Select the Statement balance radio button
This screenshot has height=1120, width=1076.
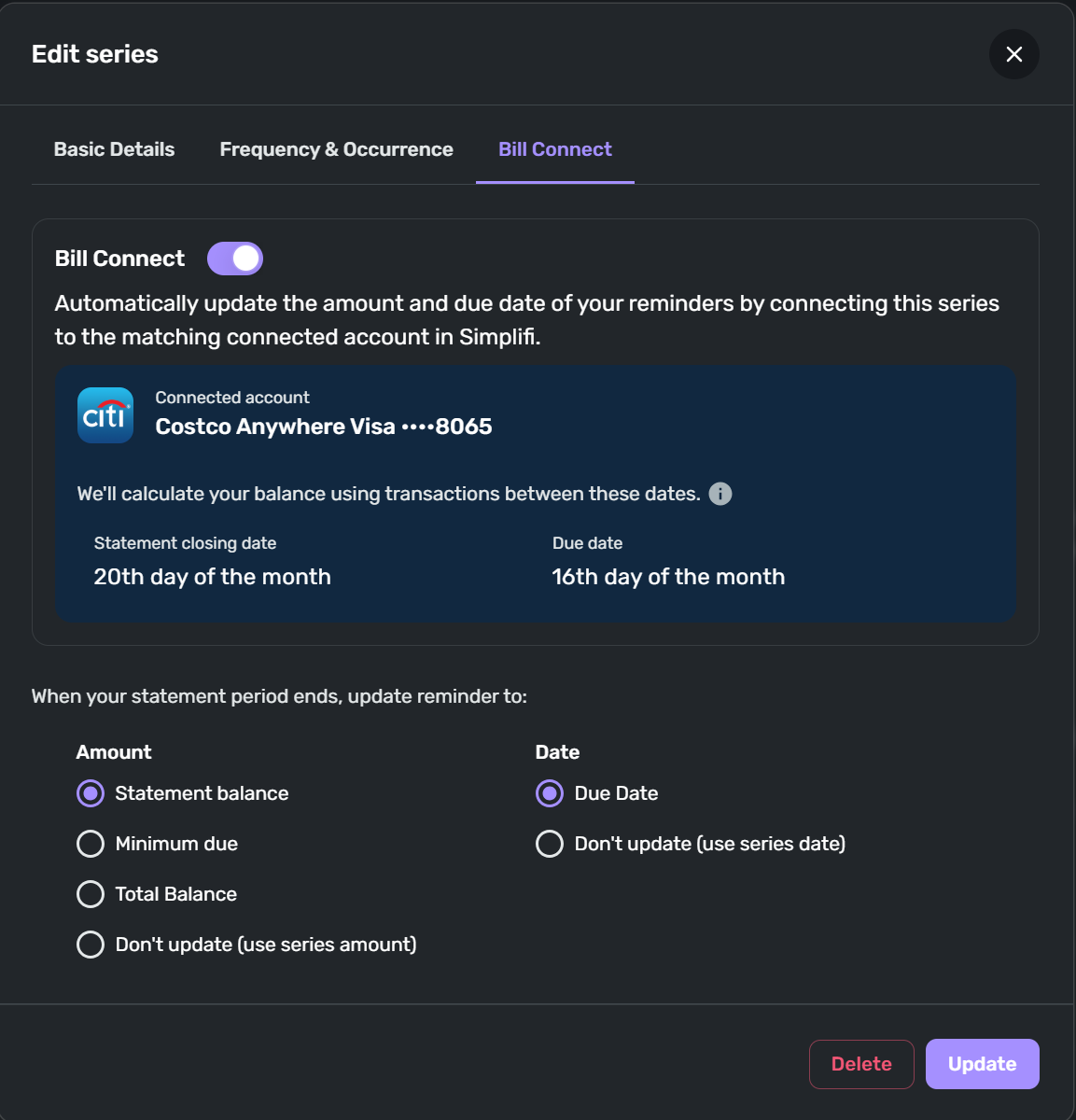click(91, 793)
